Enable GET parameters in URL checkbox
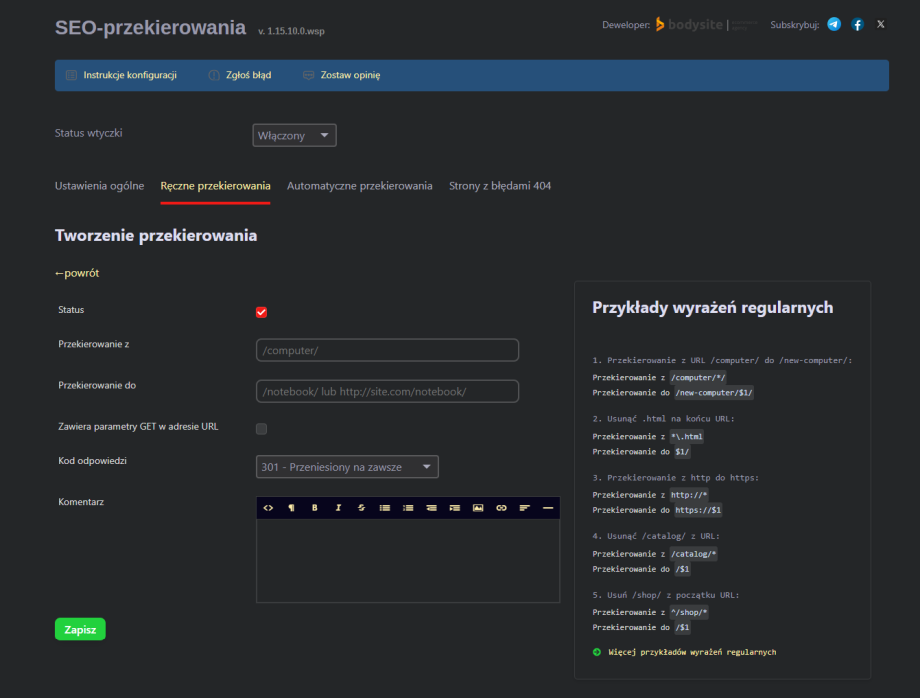The height and width of the screenshot is (698, 920). (x=262, y=429)
